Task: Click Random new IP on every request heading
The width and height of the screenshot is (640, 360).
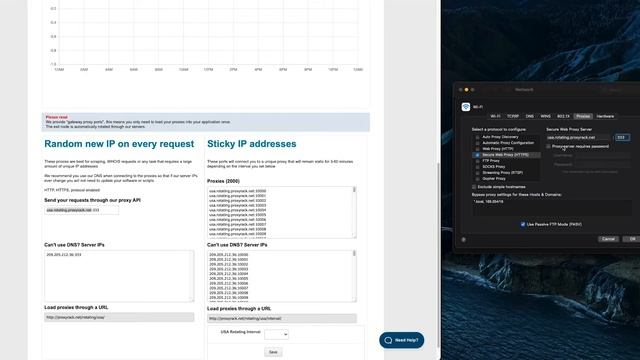Action: tap(119, 144)
